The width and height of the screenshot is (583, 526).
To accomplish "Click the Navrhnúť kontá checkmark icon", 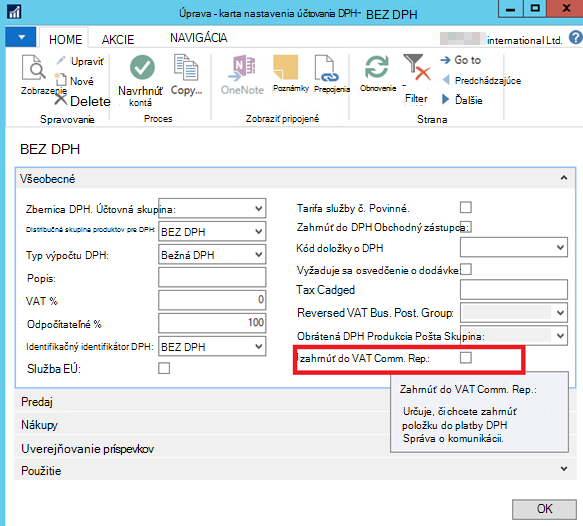I will tap(142, 67).
